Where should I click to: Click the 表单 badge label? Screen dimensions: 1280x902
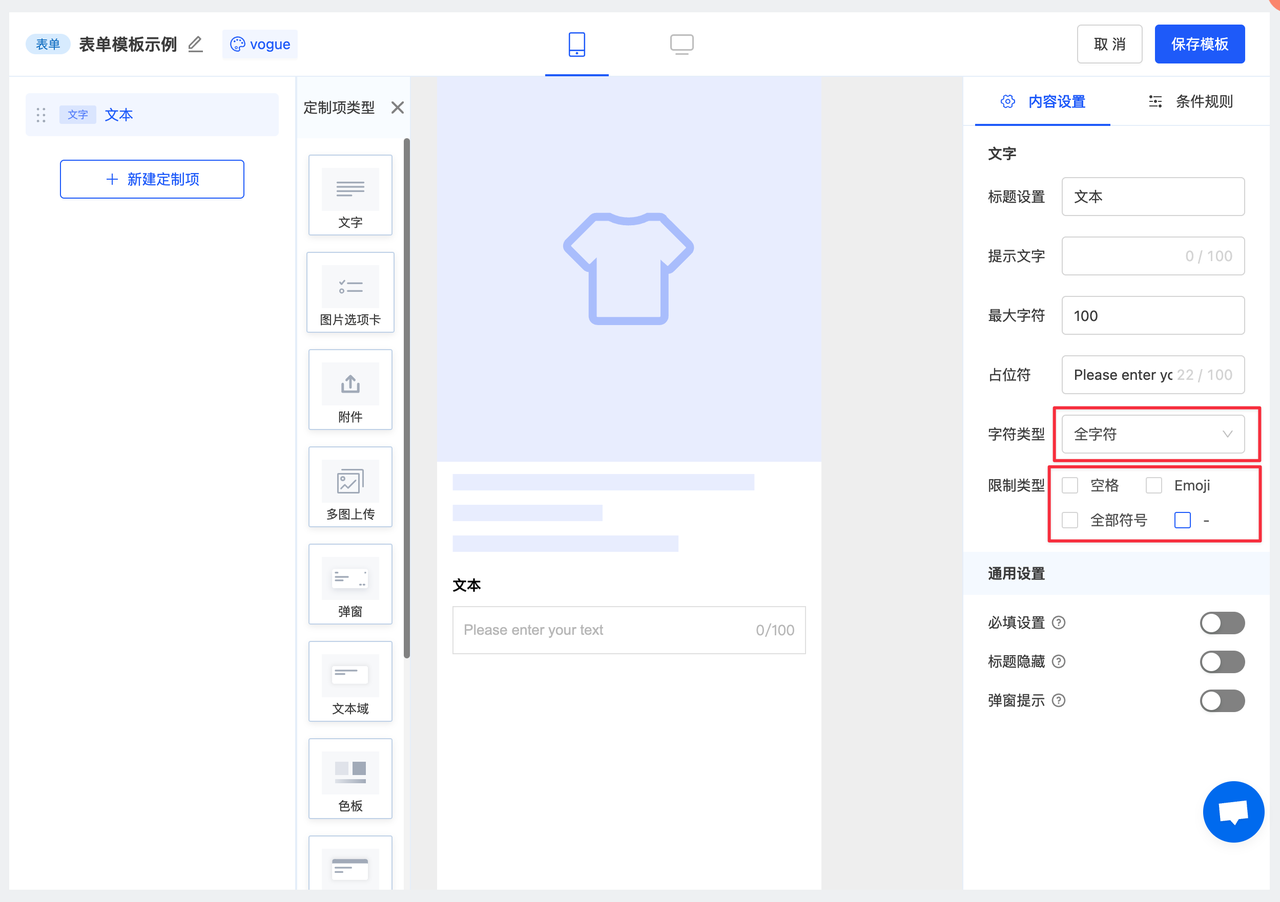[48, 44]
